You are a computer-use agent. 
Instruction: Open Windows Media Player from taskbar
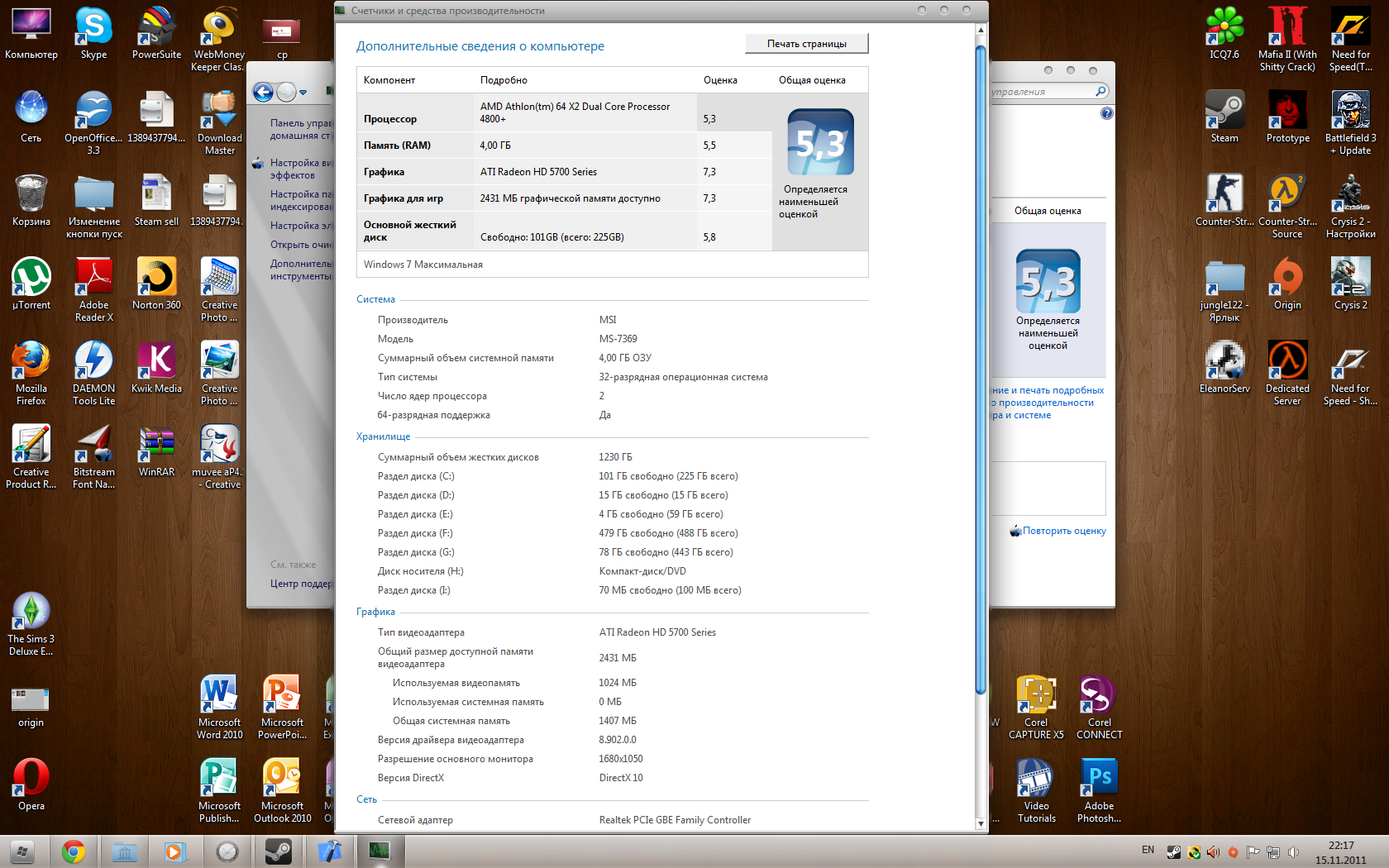(175, 851)
